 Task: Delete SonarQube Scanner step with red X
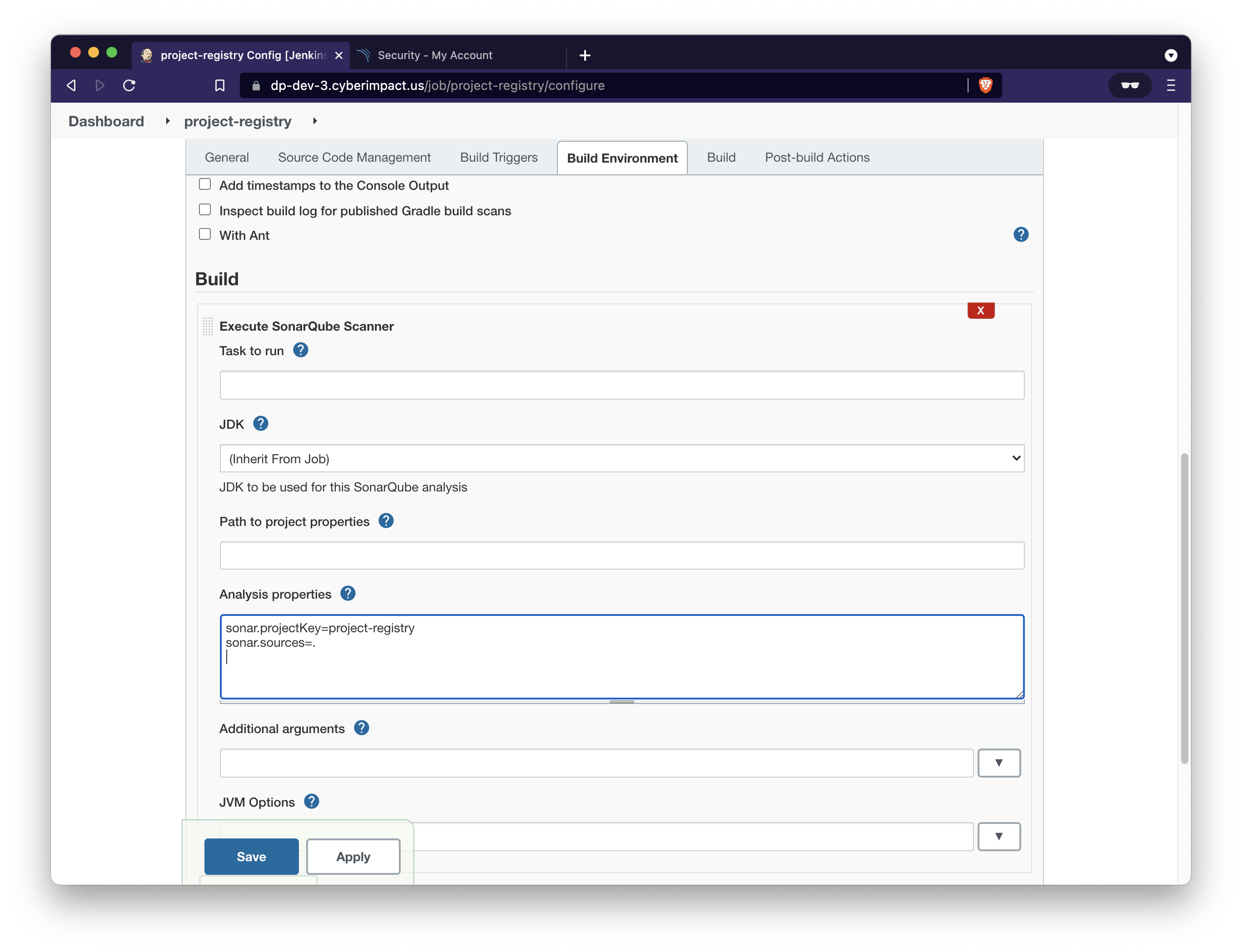point(980,311)
